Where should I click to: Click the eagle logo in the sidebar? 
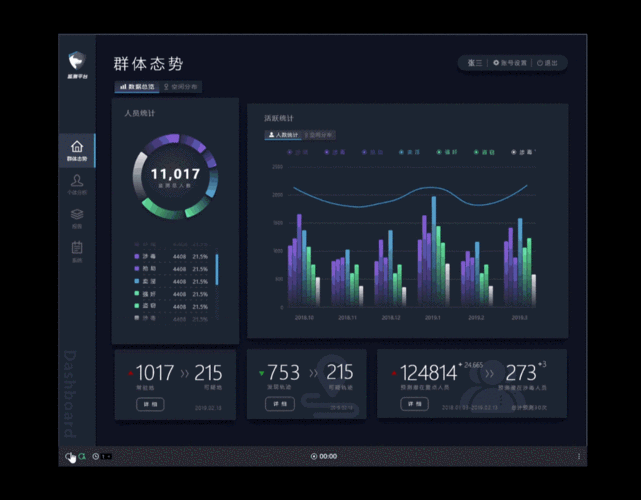coord(77,62)
